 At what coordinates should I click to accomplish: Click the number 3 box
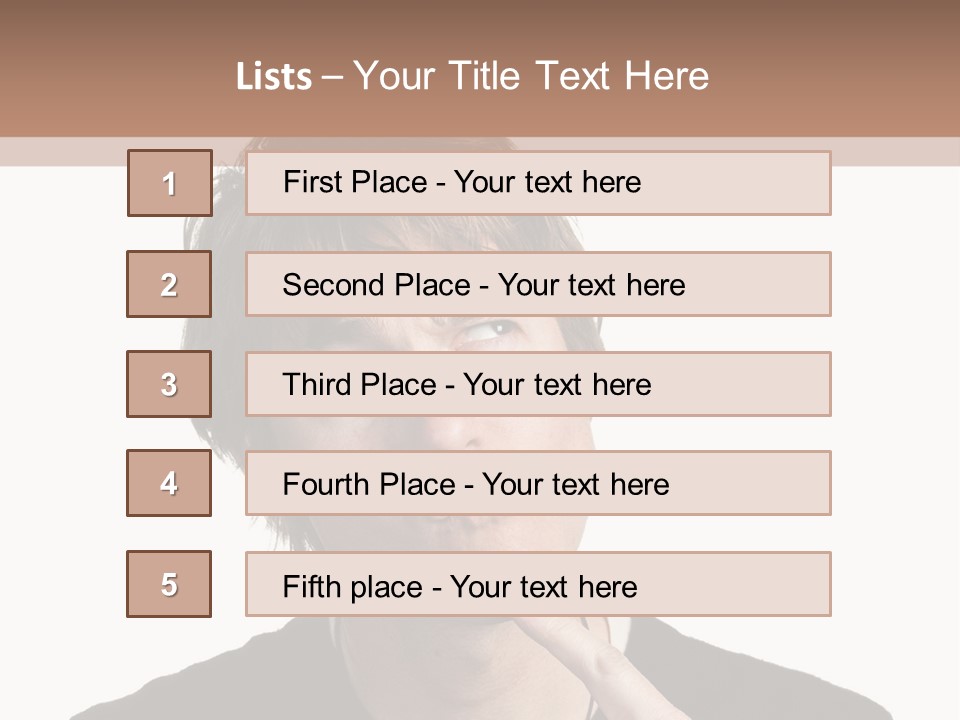(x=169, y=384)
